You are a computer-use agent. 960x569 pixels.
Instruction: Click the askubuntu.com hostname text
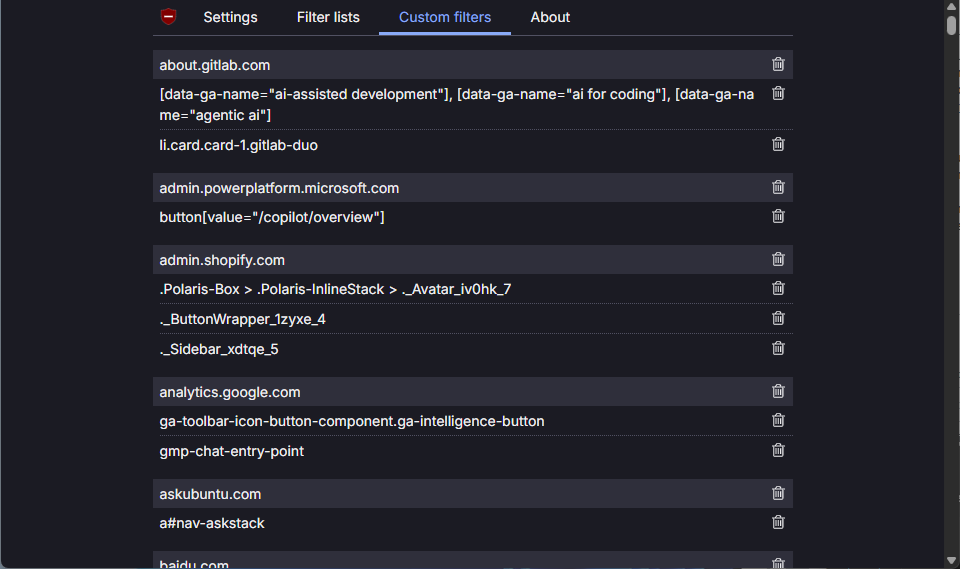coord(211,494)
